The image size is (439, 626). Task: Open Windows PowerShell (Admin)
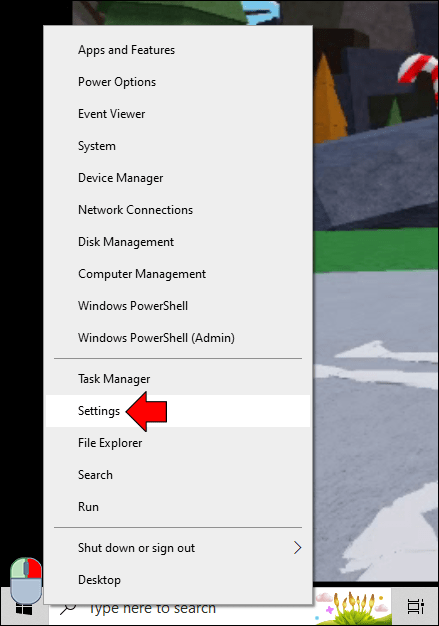178,338
